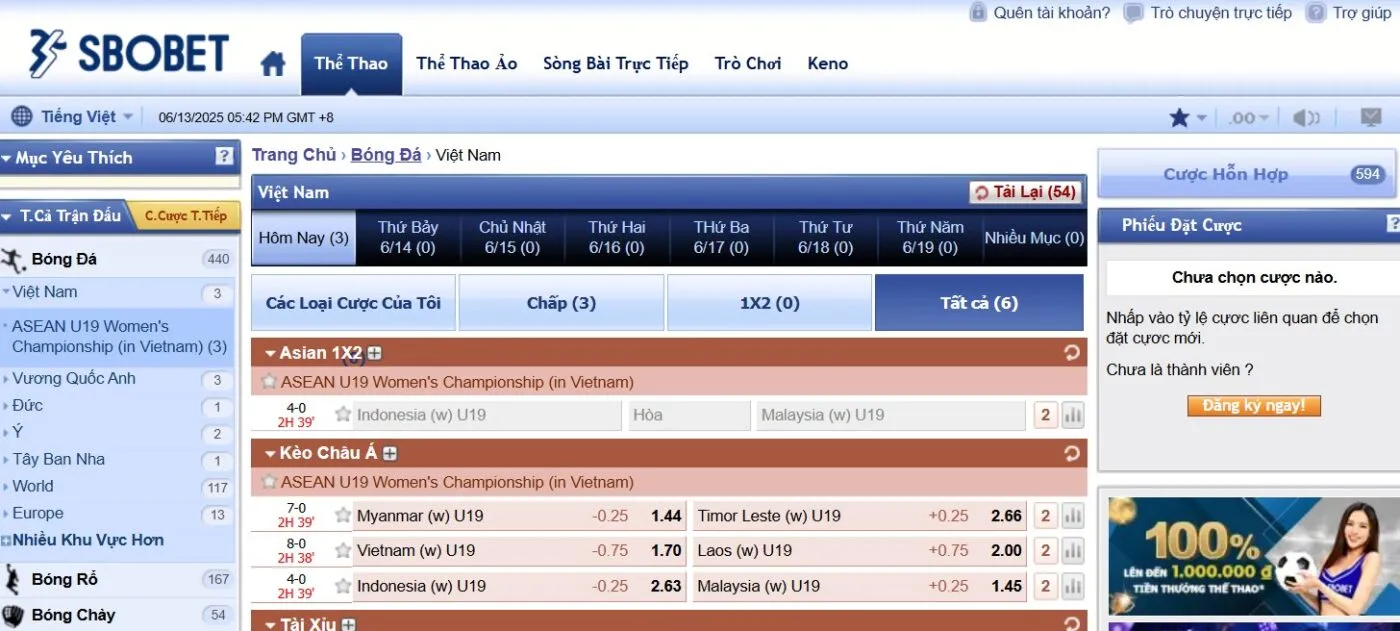This screenshot has width=1400, height=631.
Task: Select the Chấp (3) tab
Action: coord(561,303)
